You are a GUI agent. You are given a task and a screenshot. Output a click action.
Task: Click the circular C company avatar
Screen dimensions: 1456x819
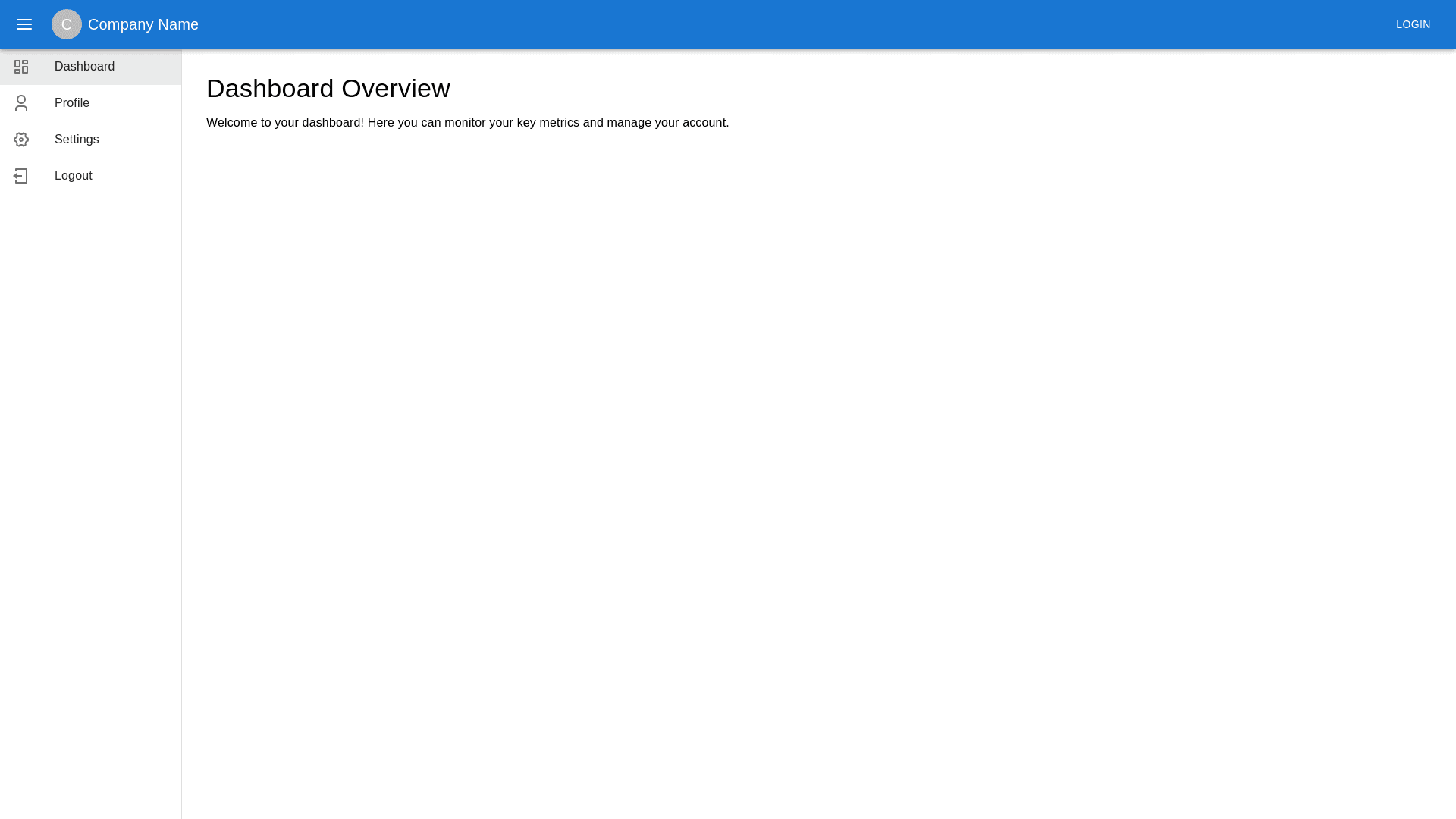[67, 24]
